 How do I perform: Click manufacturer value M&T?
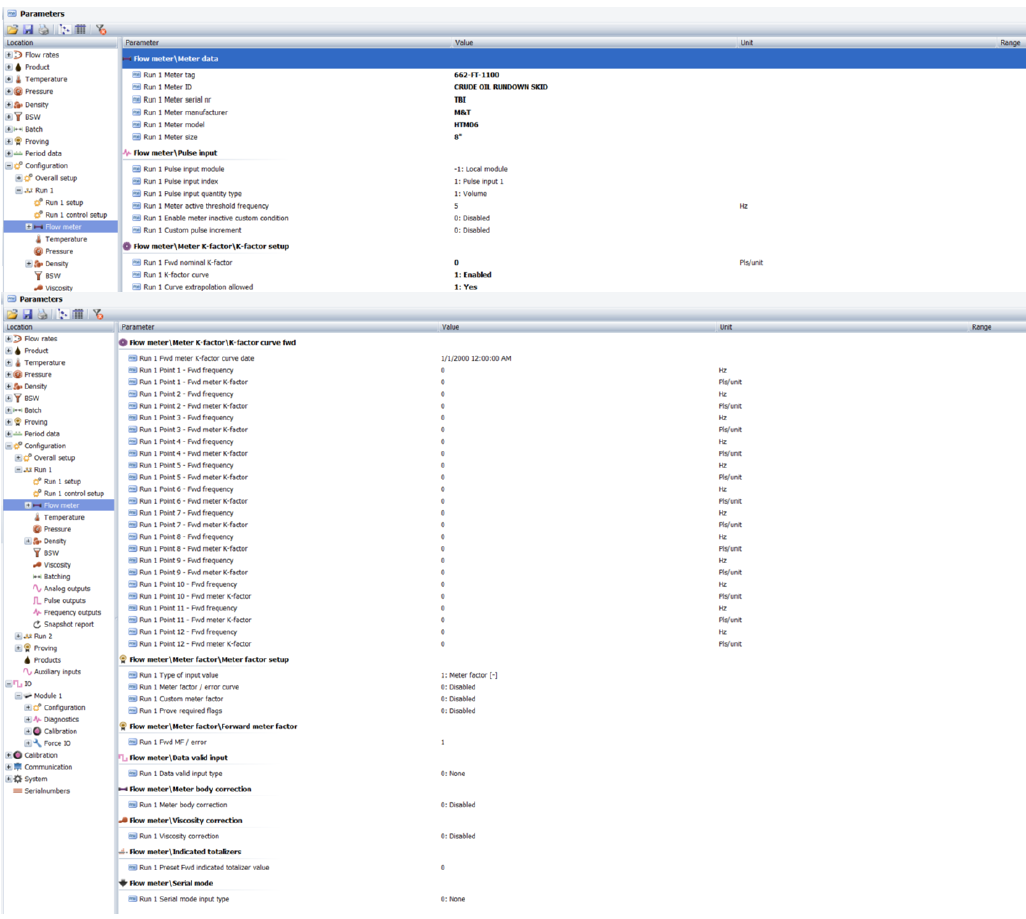pyautogui.click(x=462, y=112)
